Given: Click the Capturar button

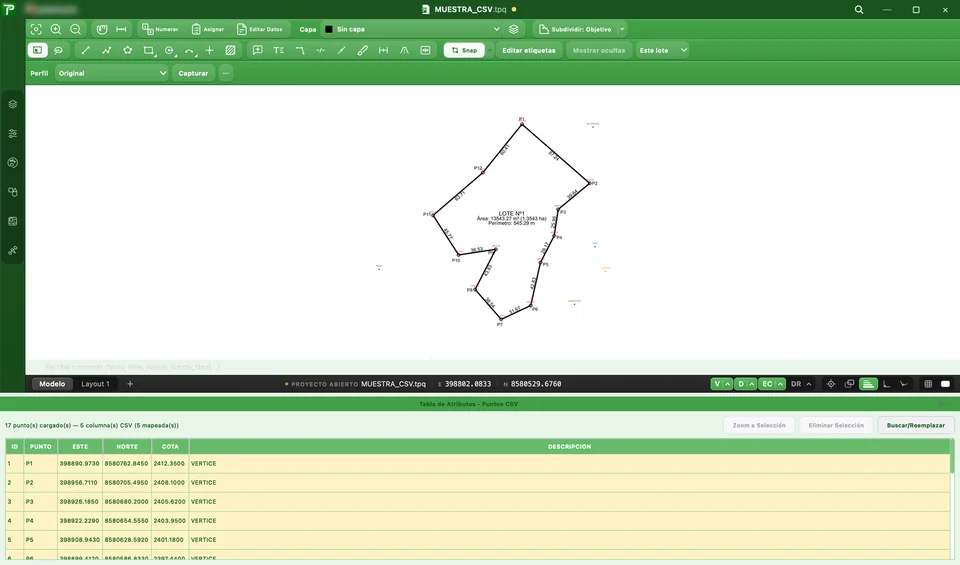Looking at the screenshot, I should point(193,73).
